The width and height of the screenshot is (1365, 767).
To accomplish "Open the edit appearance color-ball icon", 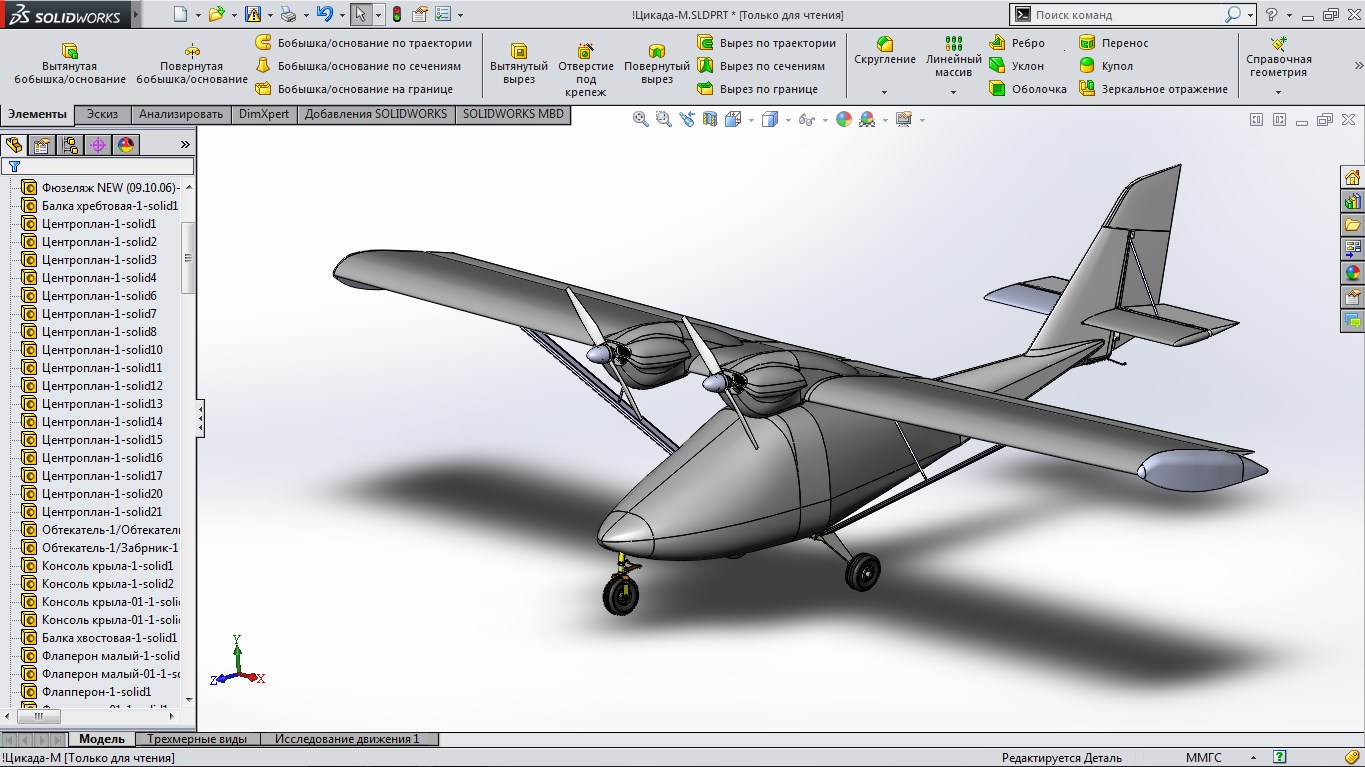I will pyautogui.click(x=844, y=119).
